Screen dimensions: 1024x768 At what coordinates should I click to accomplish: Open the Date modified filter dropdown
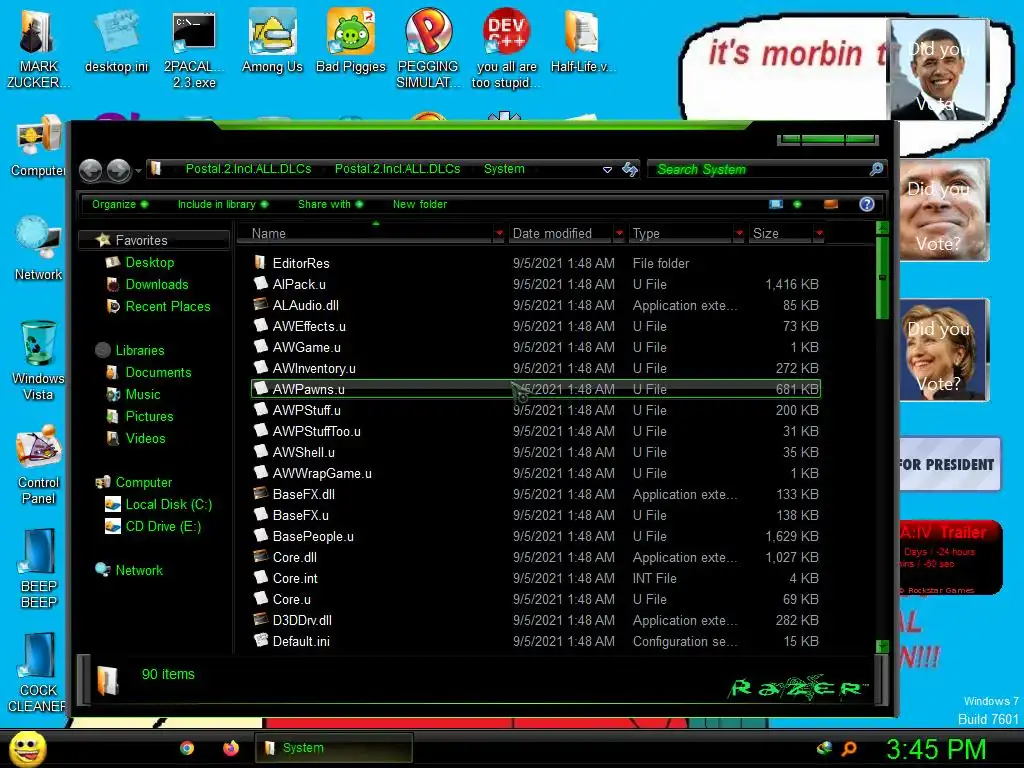tap(619, 233)
